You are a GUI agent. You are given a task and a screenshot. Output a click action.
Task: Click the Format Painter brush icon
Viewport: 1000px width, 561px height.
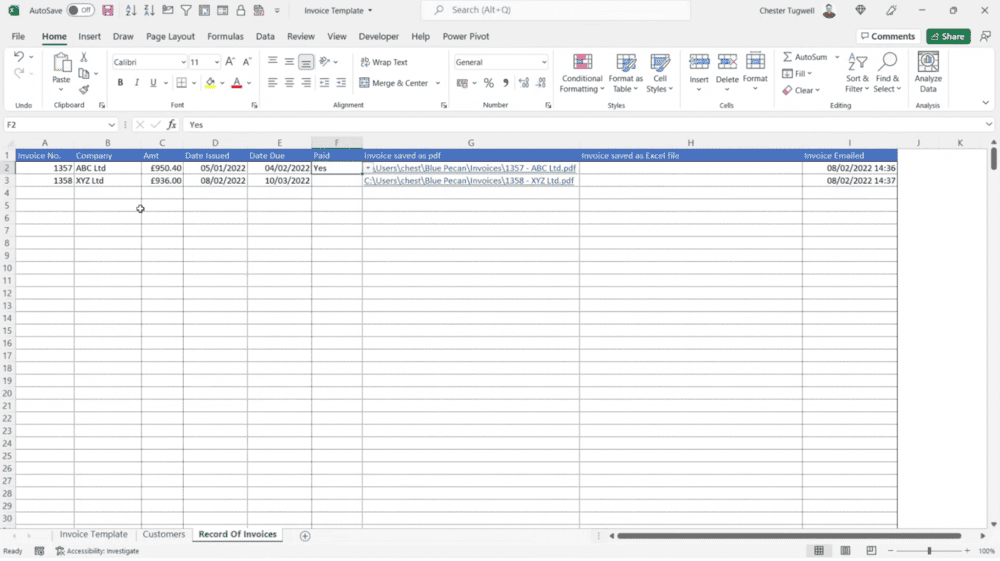tap(84, 90)
